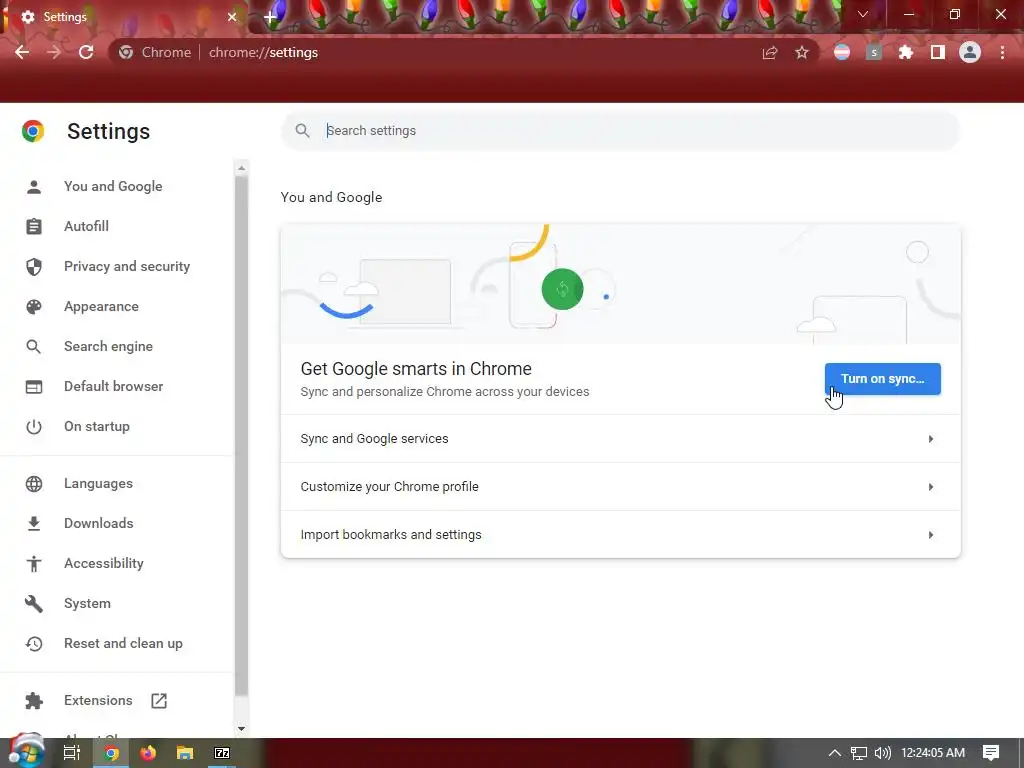Open the Chrome three-dot menu
Viewport: 1024px width, 768px height.
[1002, 52]
